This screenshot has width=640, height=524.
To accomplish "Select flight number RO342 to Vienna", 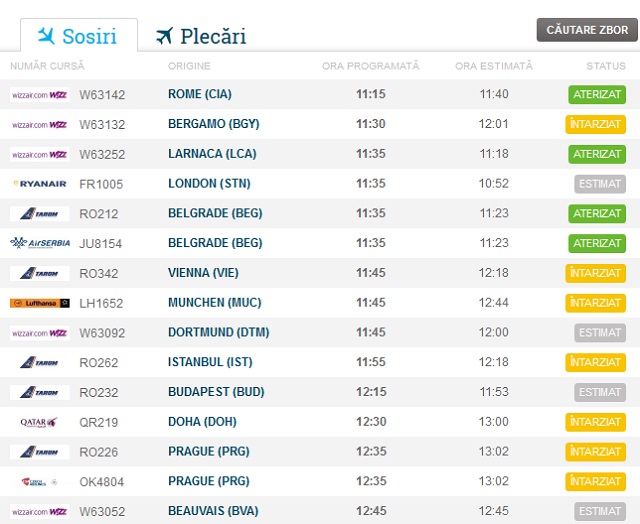I will coord(99,273).
